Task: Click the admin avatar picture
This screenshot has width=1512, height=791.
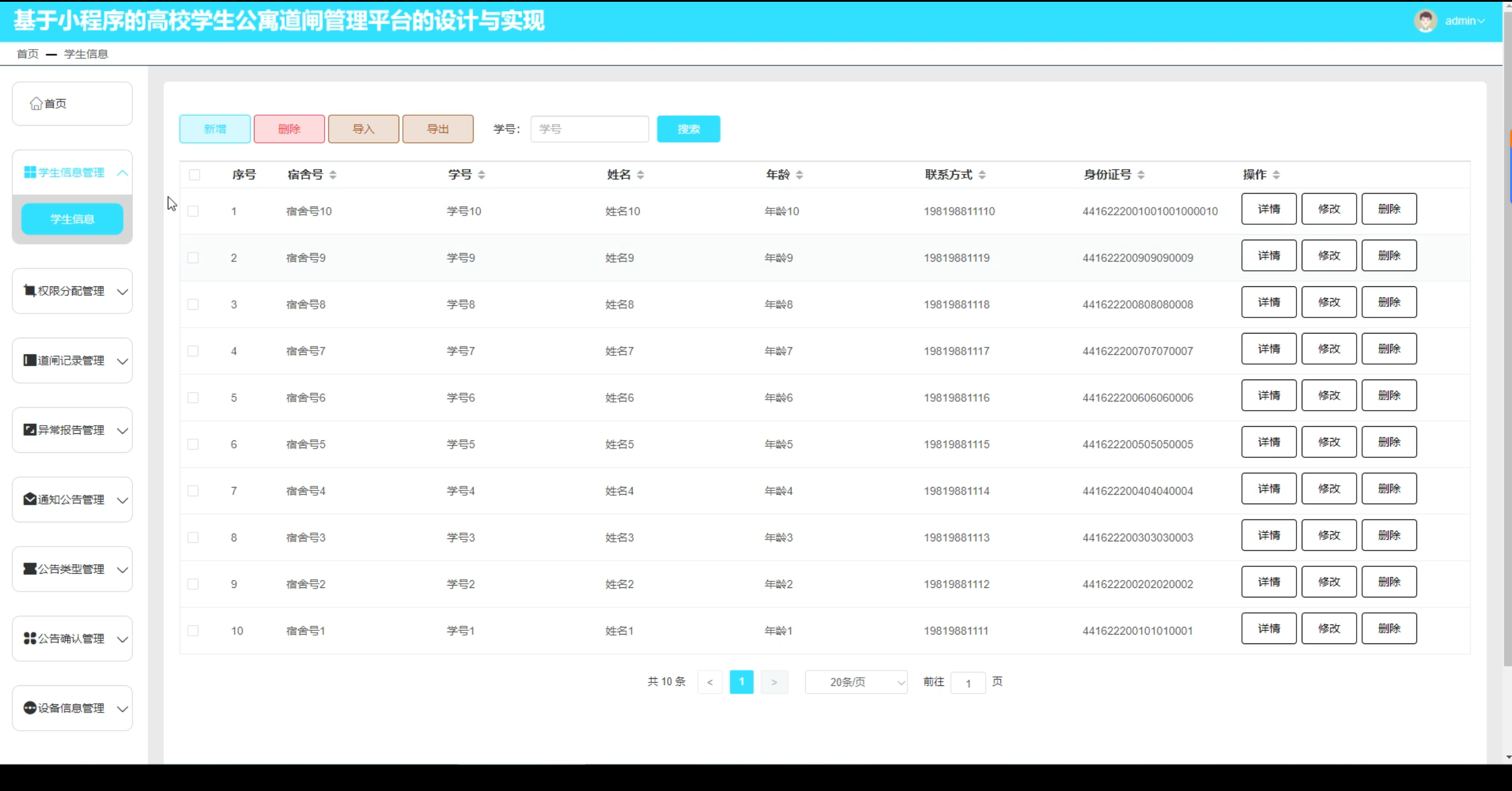Action: coord(1425,21)
